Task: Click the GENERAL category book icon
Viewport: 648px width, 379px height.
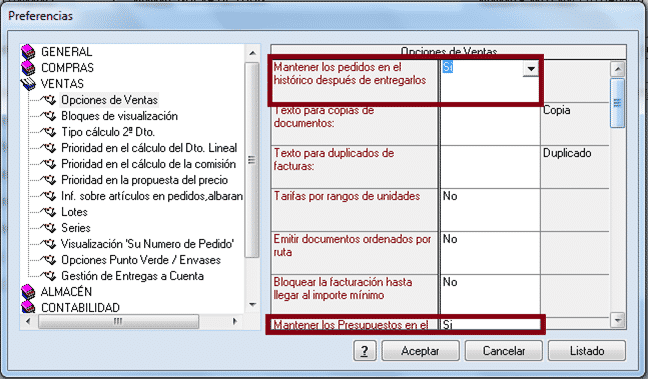Action: [x=29, y=52]
